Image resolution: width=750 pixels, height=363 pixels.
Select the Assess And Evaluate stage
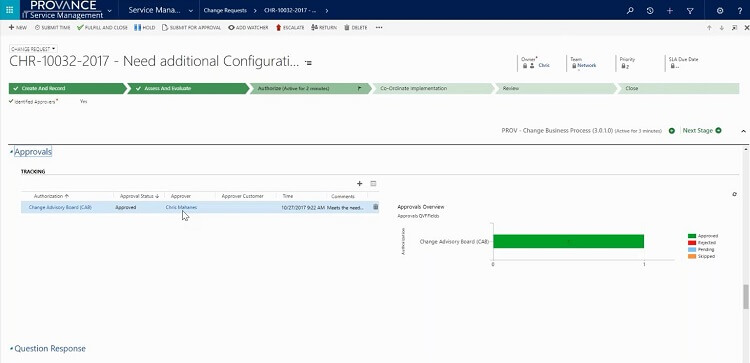pos(188,88)
